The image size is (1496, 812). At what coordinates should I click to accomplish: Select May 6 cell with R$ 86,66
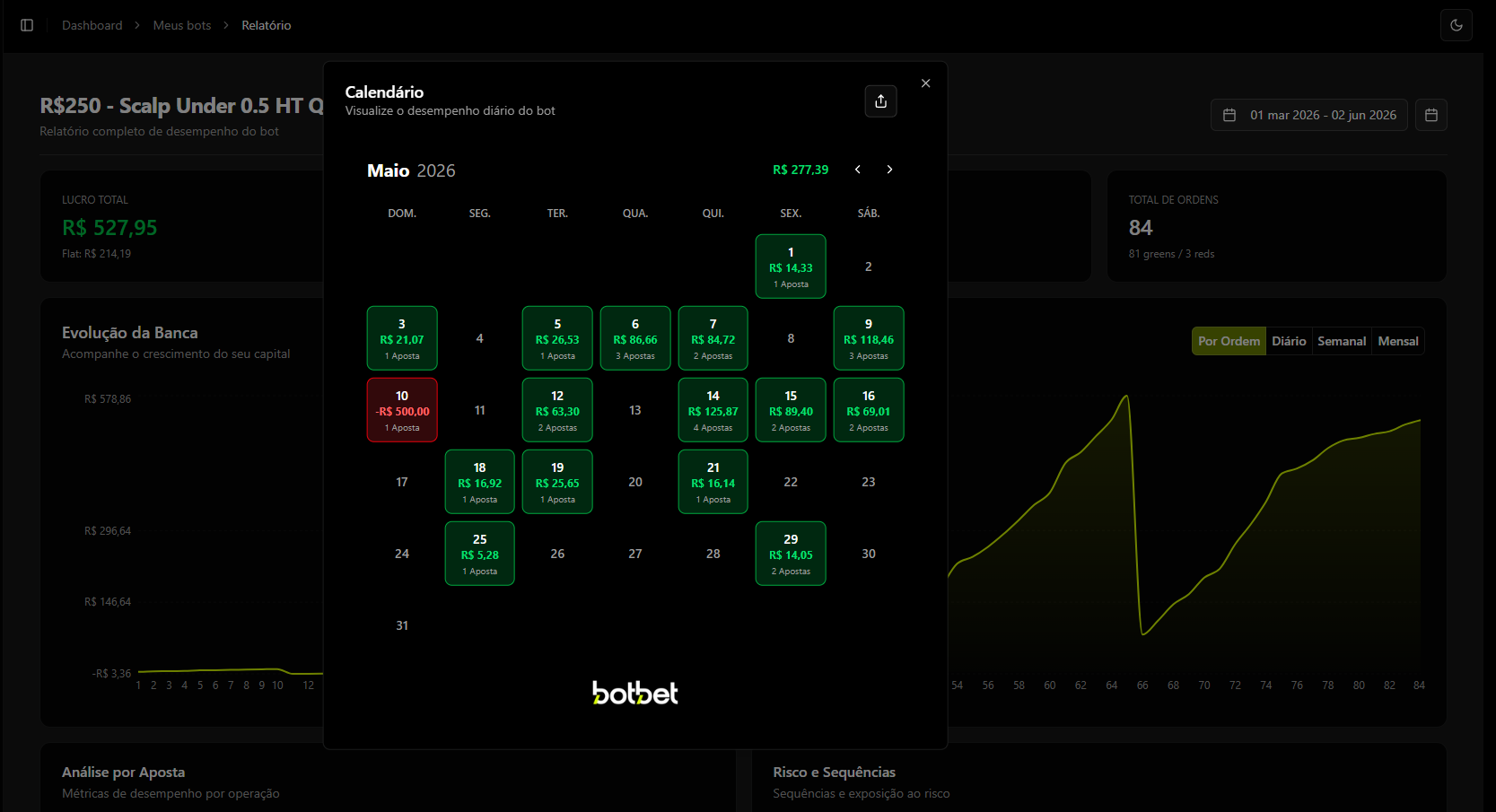(635, 338)
